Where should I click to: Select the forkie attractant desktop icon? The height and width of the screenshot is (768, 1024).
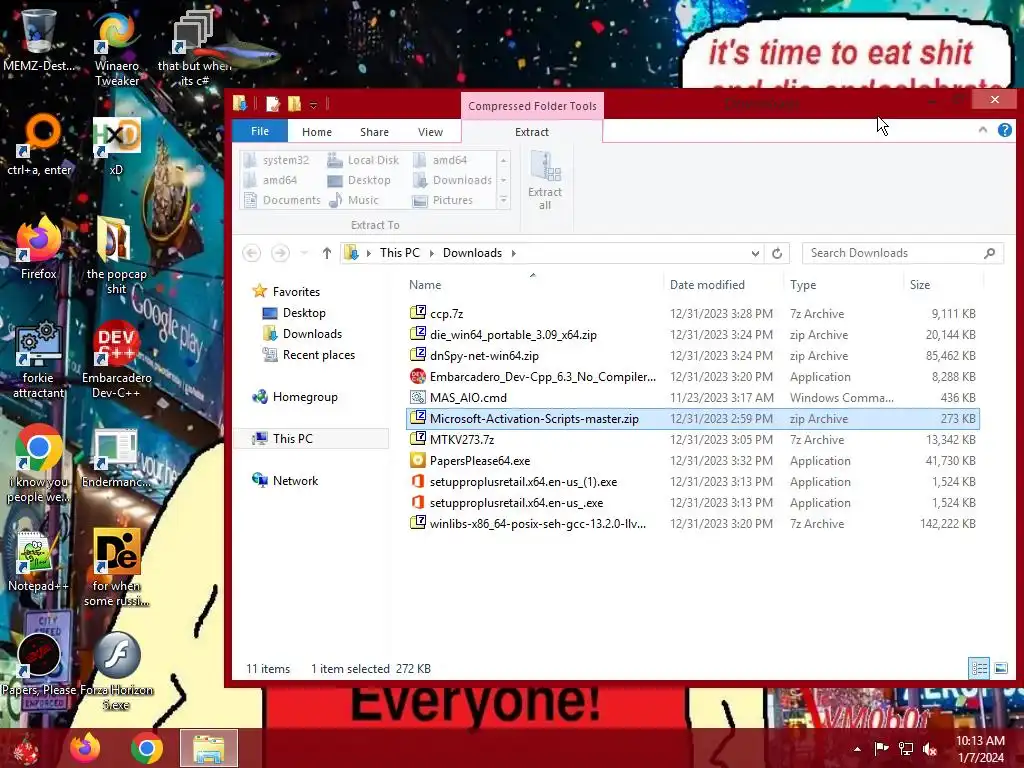39,359
